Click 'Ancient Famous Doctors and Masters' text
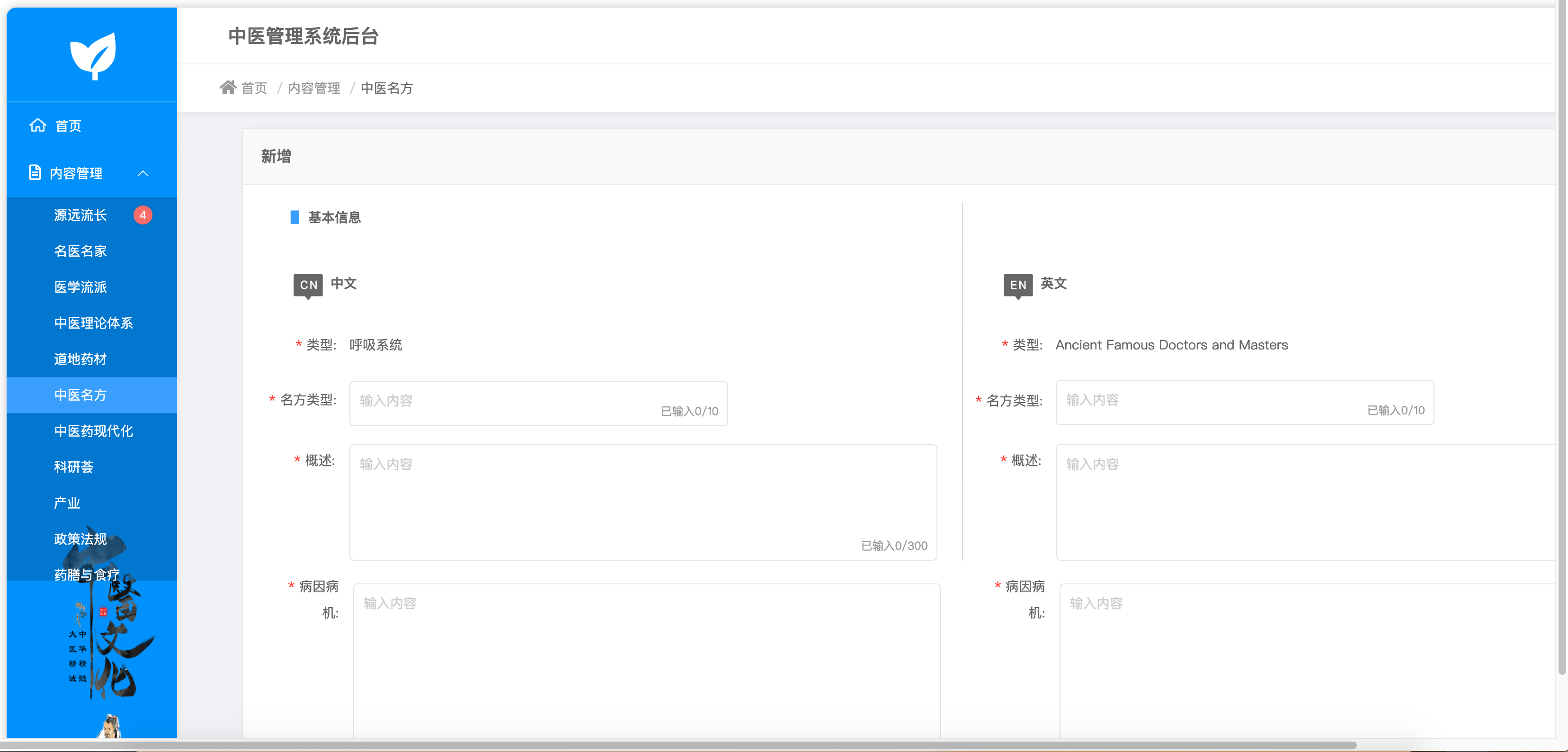Screen dimensions: 1568x752 click(x=1171, y=345)
